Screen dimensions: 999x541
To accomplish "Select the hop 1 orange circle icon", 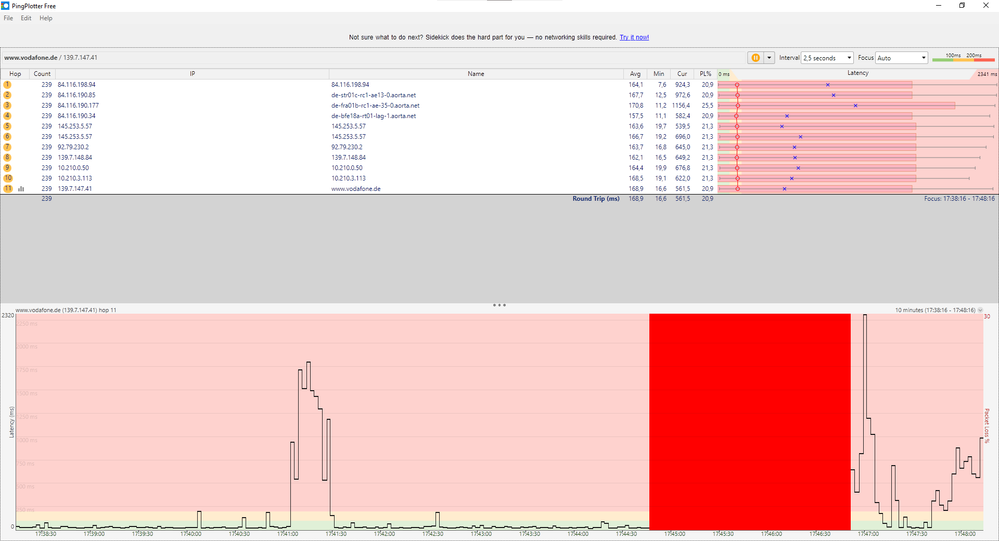I will (x=8, y=84).
